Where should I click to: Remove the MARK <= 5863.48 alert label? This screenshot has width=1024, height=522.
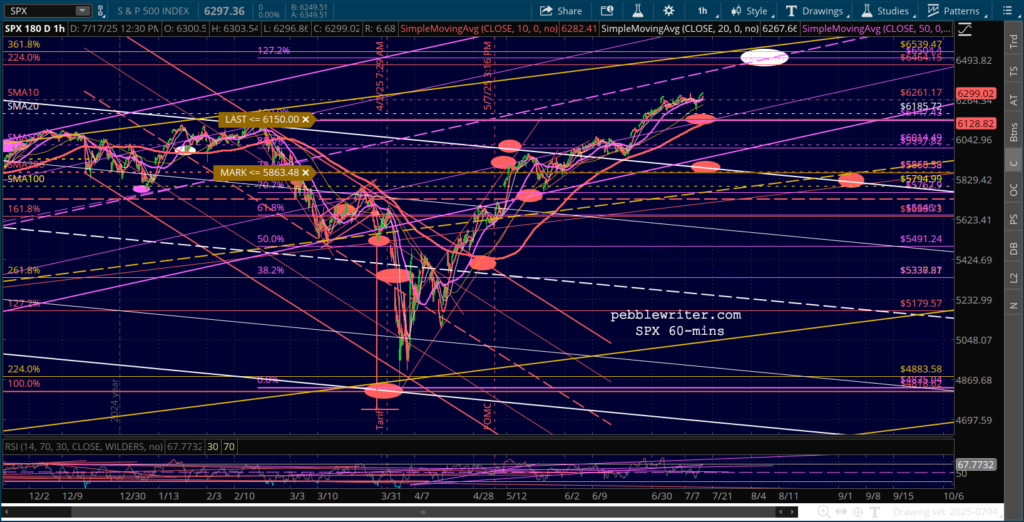tap(305, 173)
